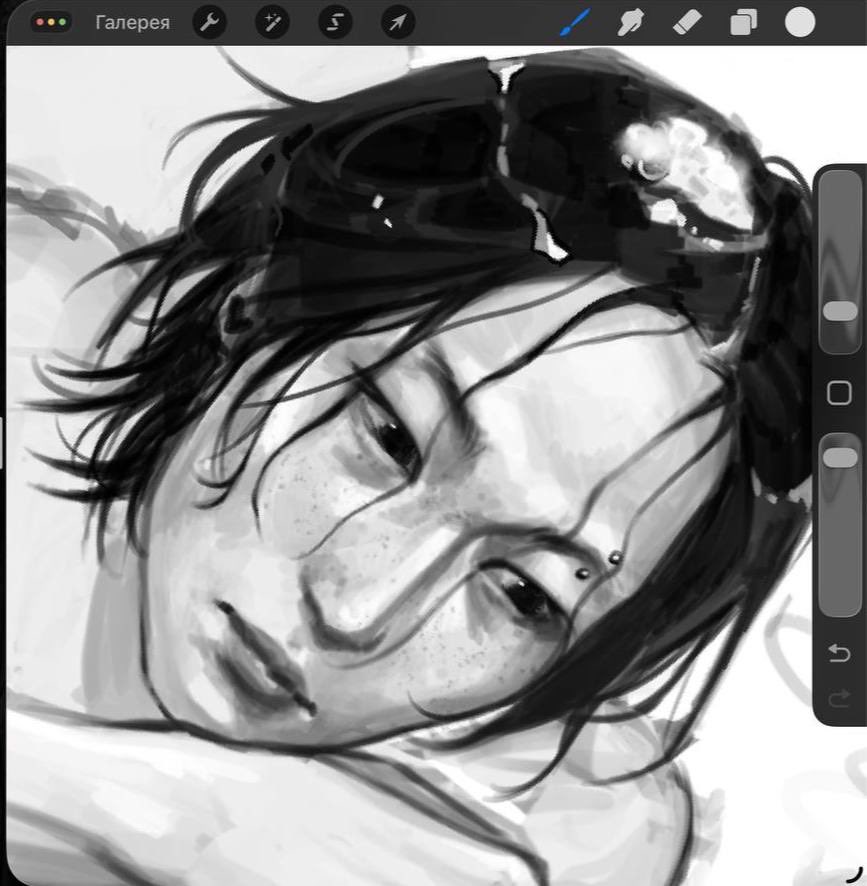Select the Smudge finger tool
Screen dimensions: 867x886
click(630, 23)
